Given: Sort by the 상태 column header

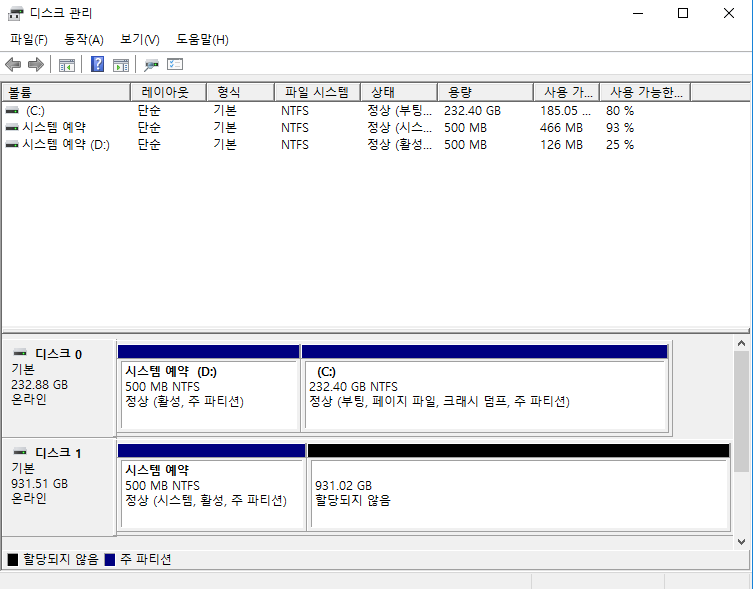Looking at the screenshot, I should [399, 92].
